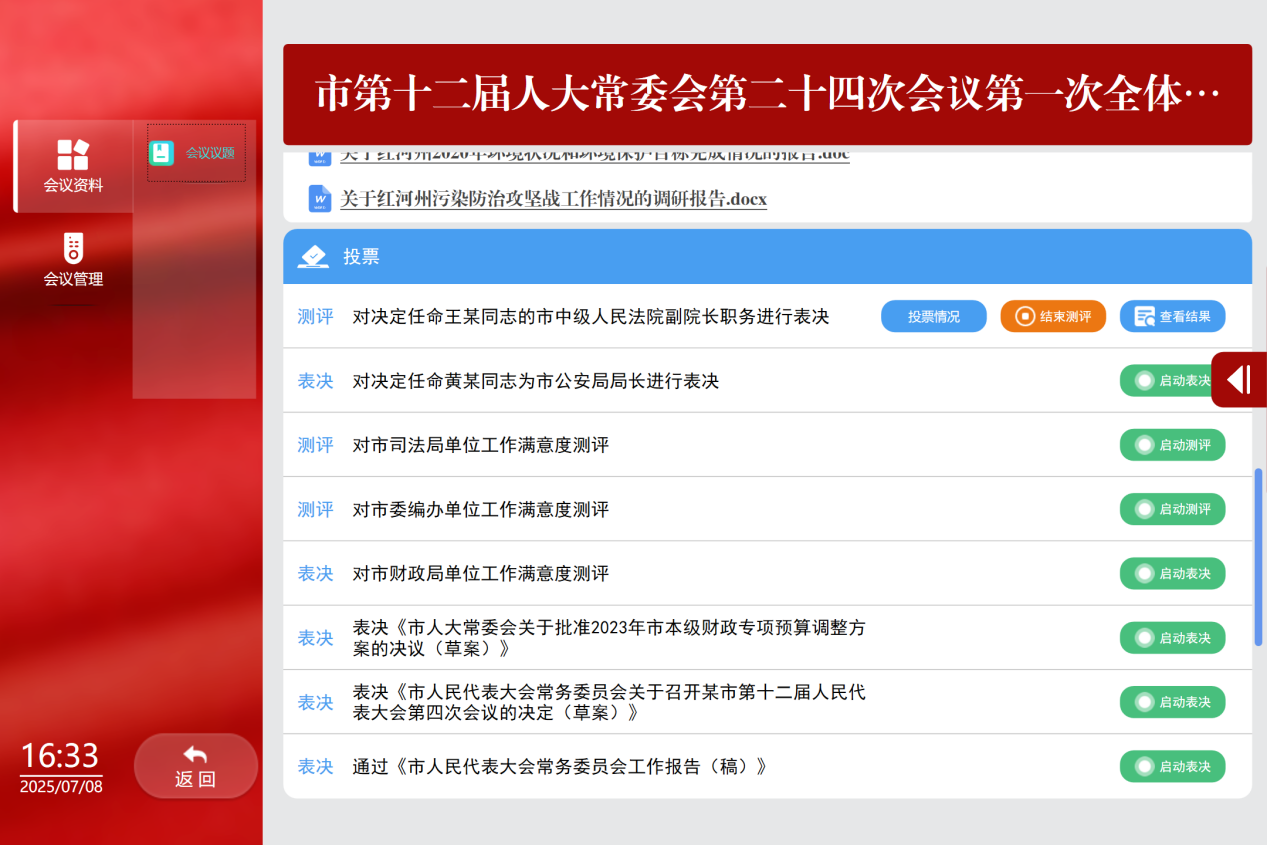The height and width of the screenshot is (845, 1267).
Task: Collapse the panel with the red arrow tab
Action: [x=1239, y=380]
